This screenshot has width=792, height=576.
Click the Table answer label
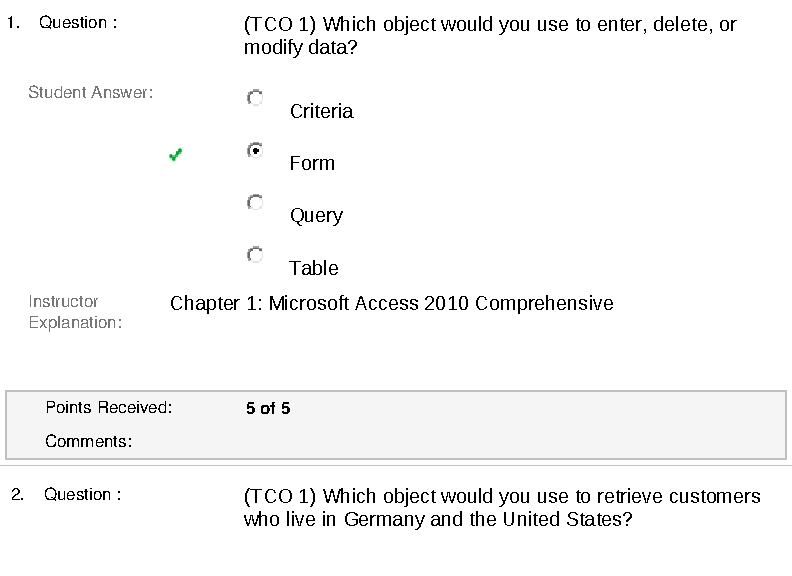[314, 268]
